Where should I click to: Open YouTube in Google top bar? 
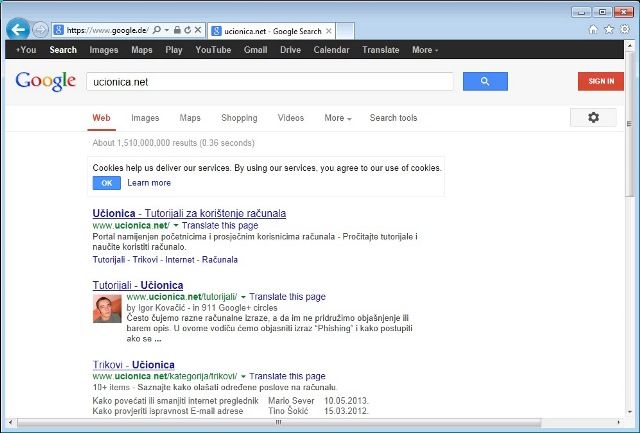tap(213, 50)
